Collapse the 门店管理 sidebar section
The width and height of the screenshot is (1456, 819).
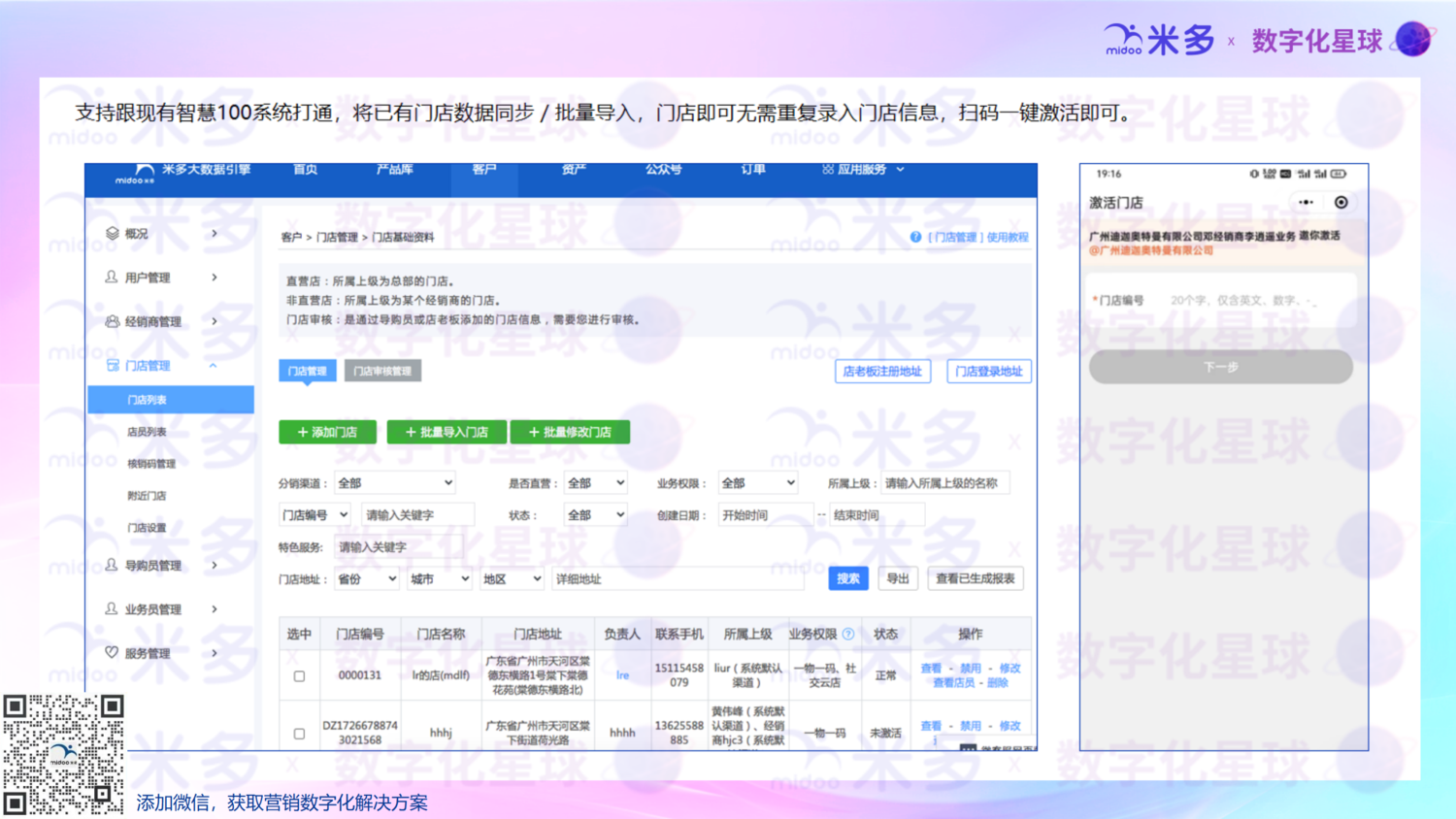pyautogui.click(x=214, y=366)
